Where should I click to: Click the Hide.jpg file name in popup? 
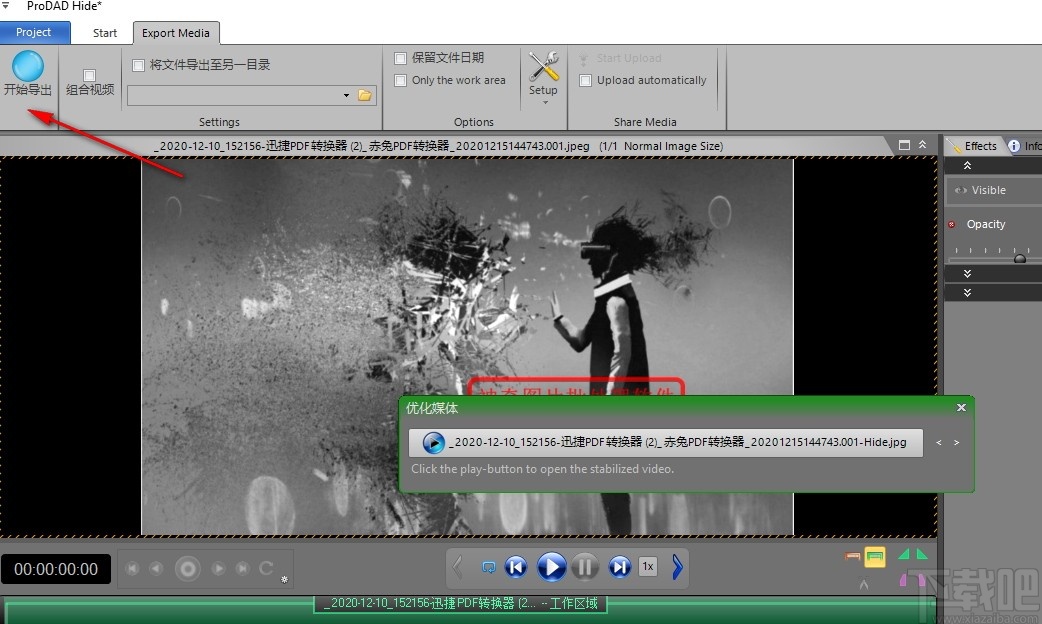[677, 443]
